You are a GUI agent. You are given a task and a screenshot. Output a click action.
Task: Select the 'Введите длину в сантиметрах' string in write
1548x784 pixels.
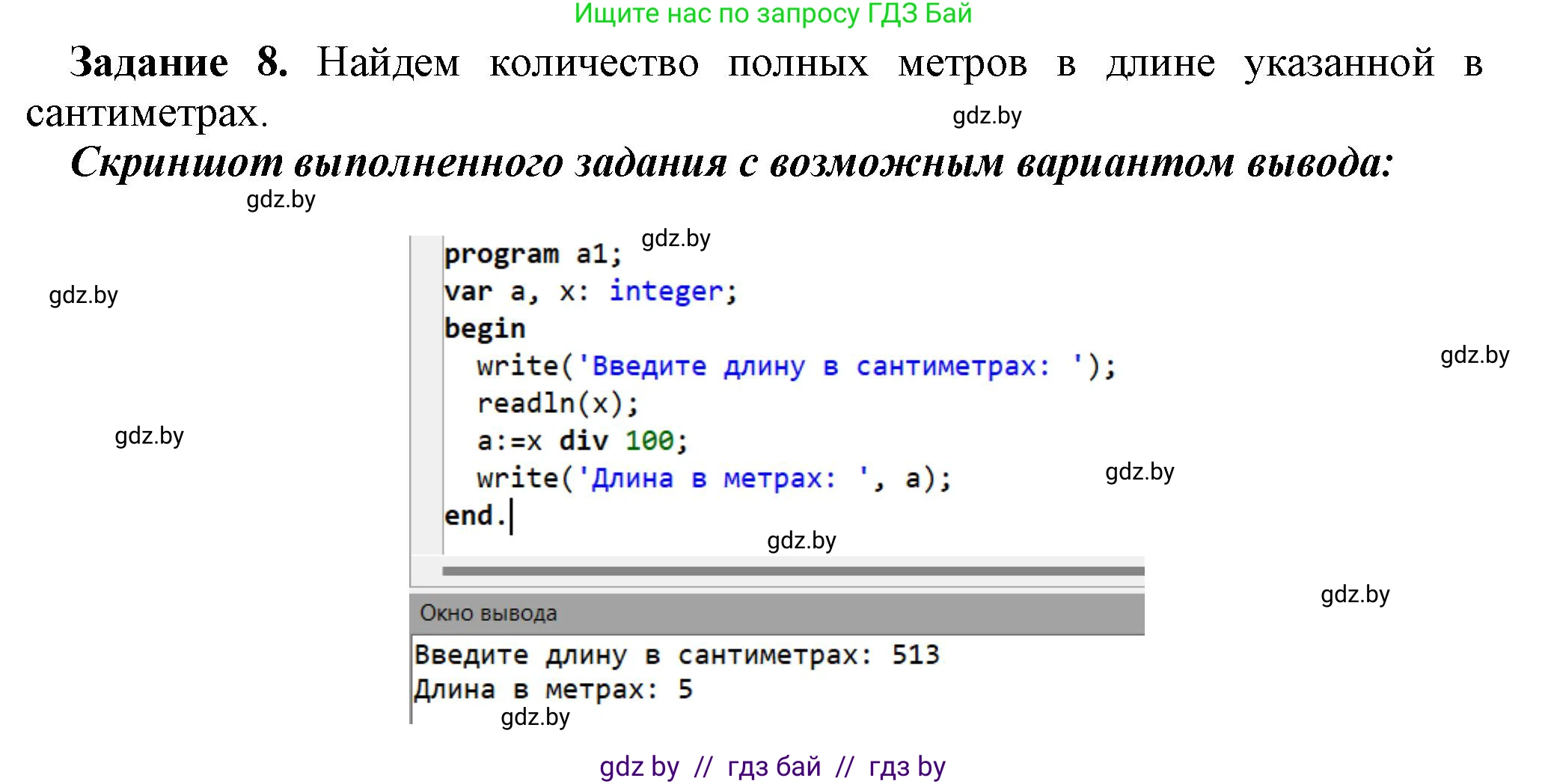pyautogui.click(x=821, y=367)
